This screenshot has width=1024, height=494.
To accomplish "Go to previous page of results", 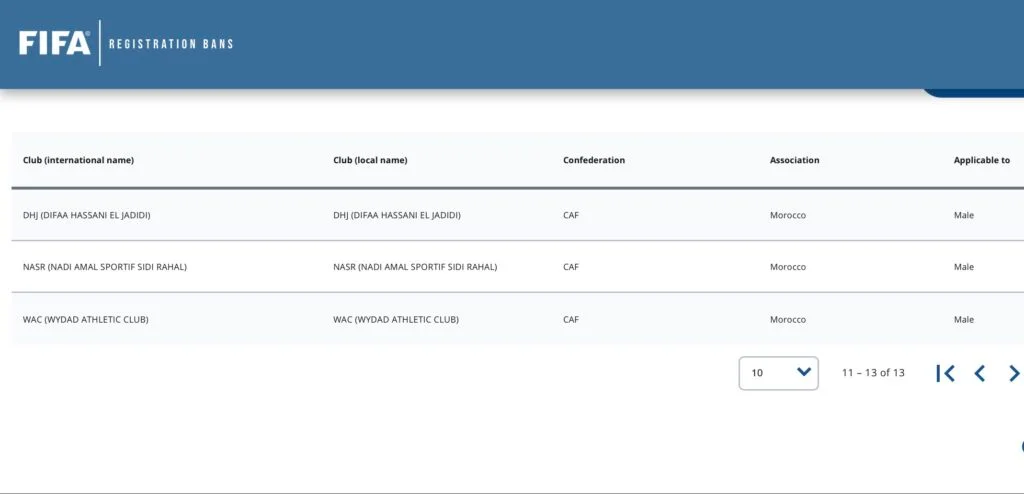I will pos(979,373).
